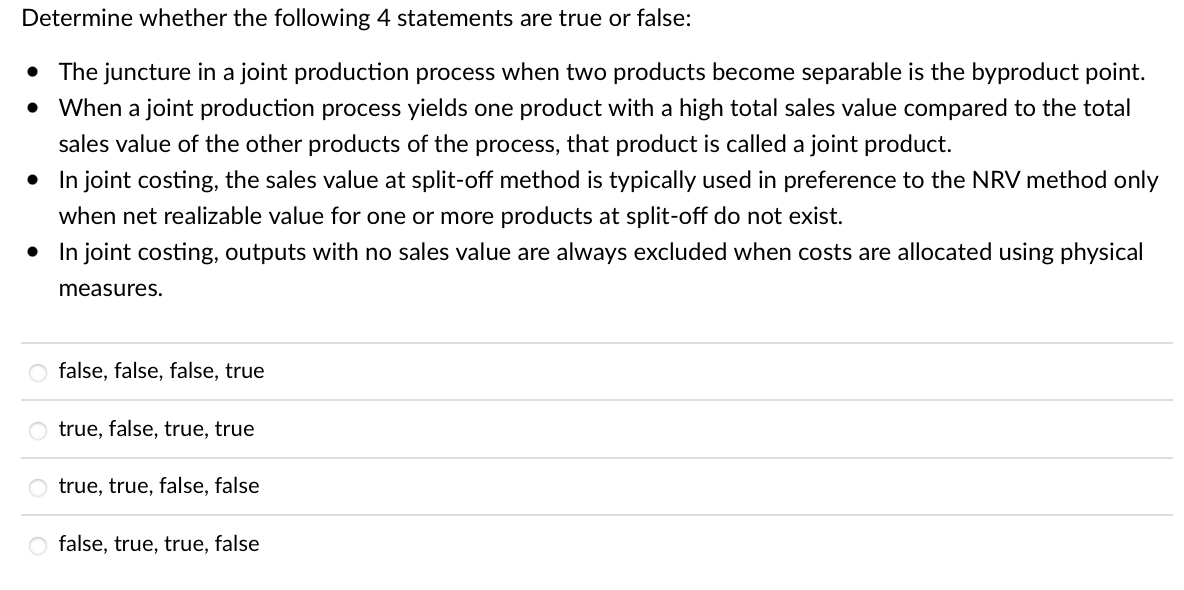Click the answer text "true, true, false, false"
This screenshot has height=590, width=1184.
(158, 486)
